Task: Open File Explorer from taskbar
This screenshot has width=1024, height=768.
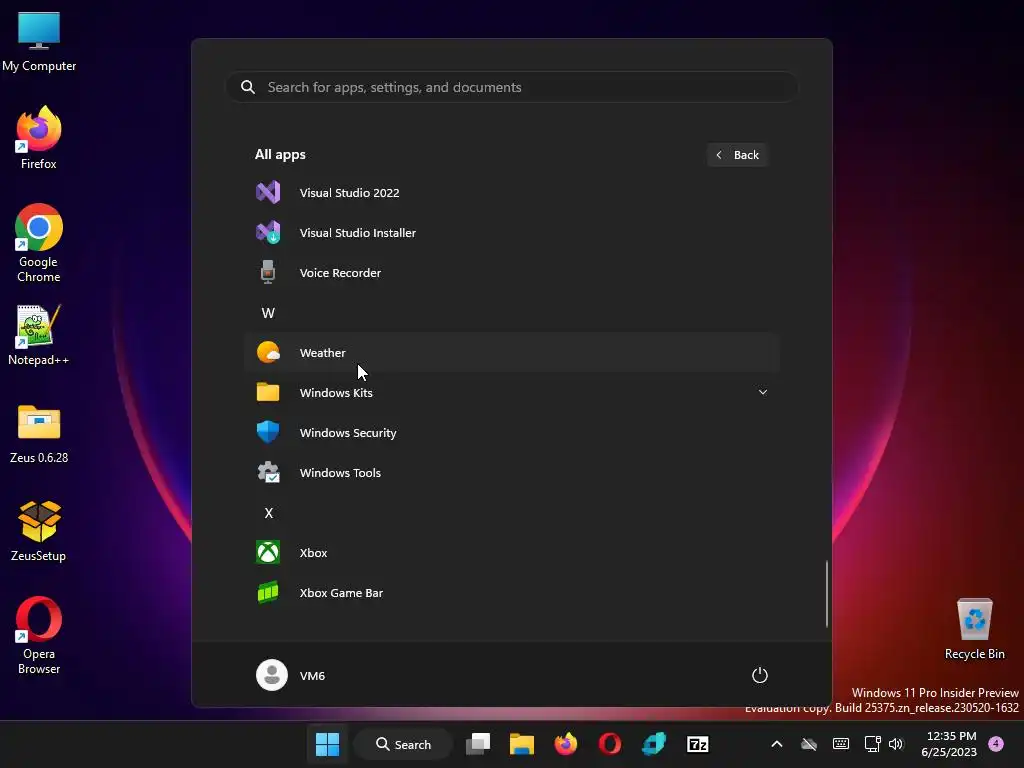Action: [x=522, y=744]
